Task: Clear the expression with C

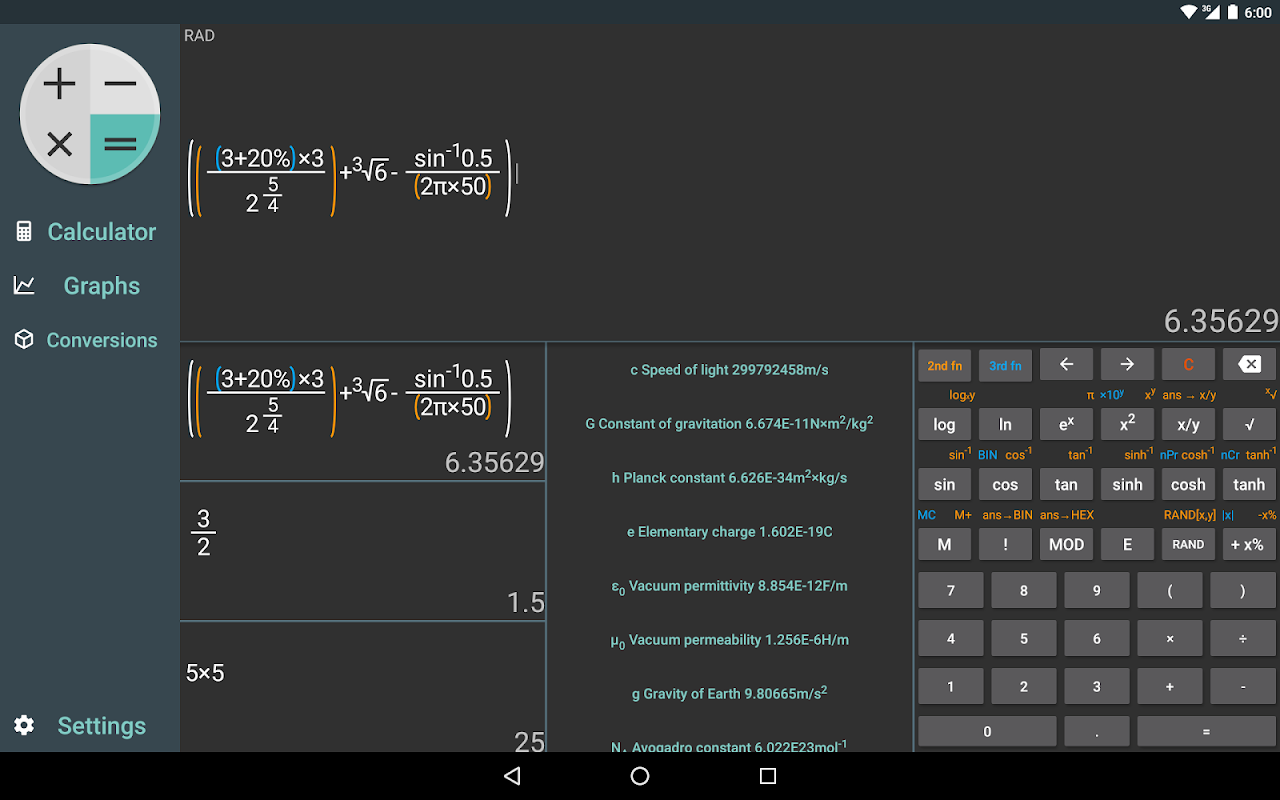Action: pos(1188,365)
